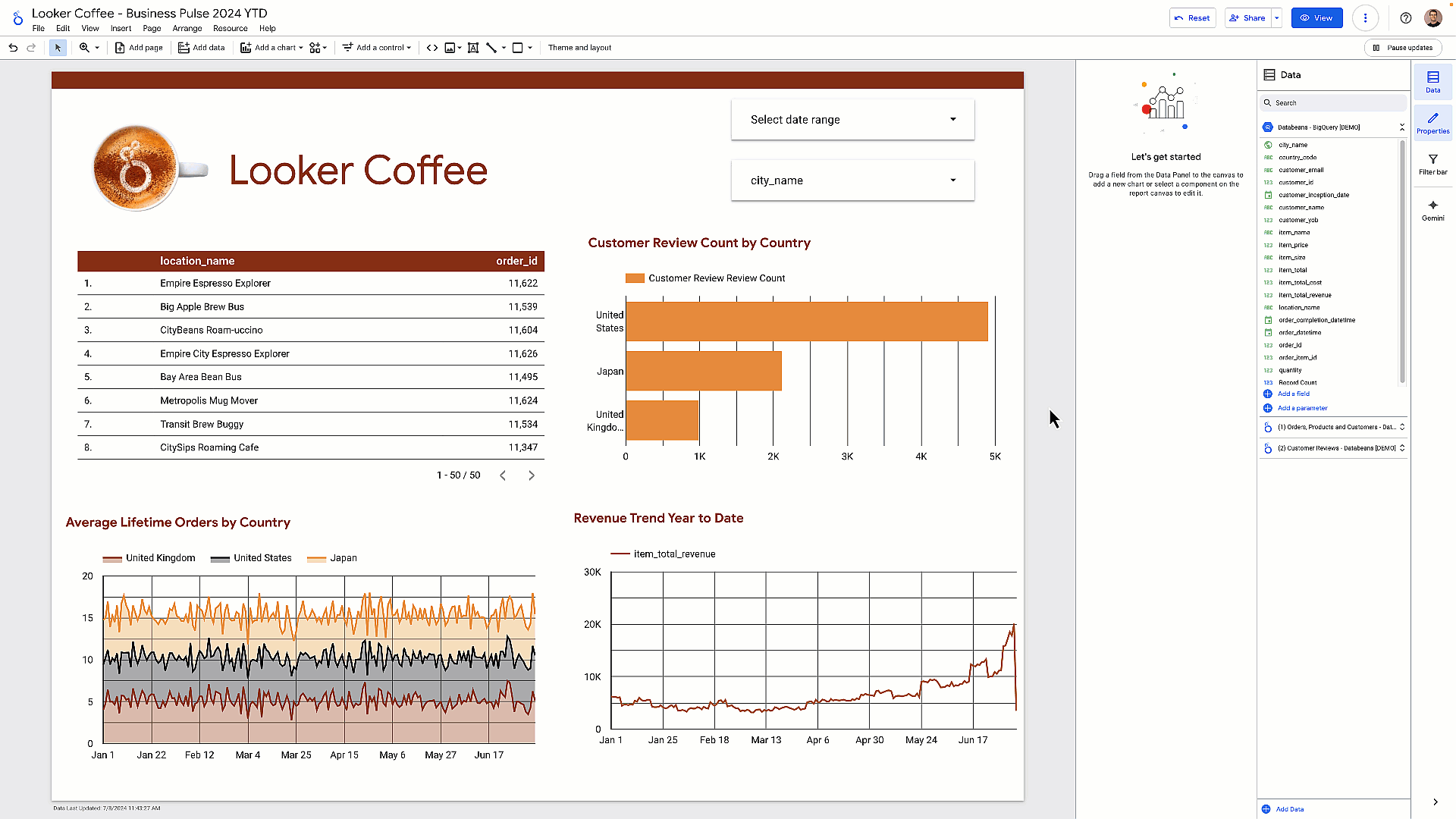Click the Reset button
Image resolution: width=1456 pixels, height=819 pixels.
click(1193, 18)
